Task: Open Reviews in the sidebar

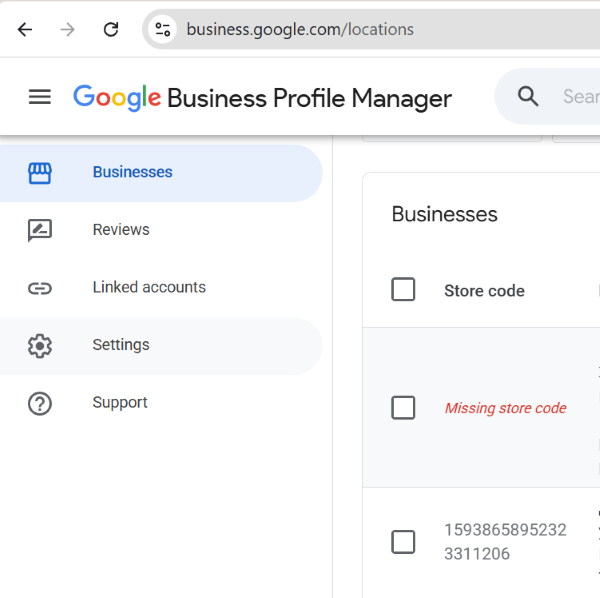Action: coord(161,230)
